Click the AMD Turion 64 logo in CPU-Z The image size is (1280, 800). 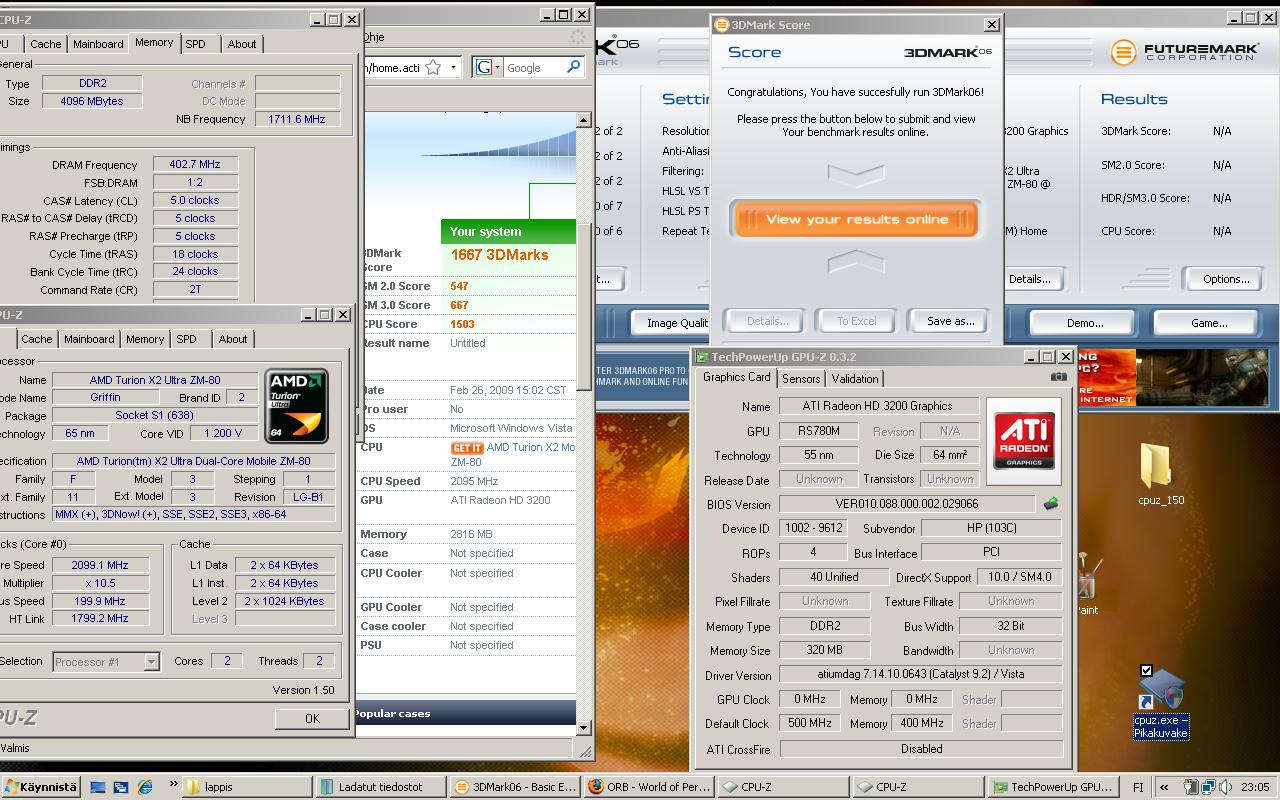[x=296, y=406]
